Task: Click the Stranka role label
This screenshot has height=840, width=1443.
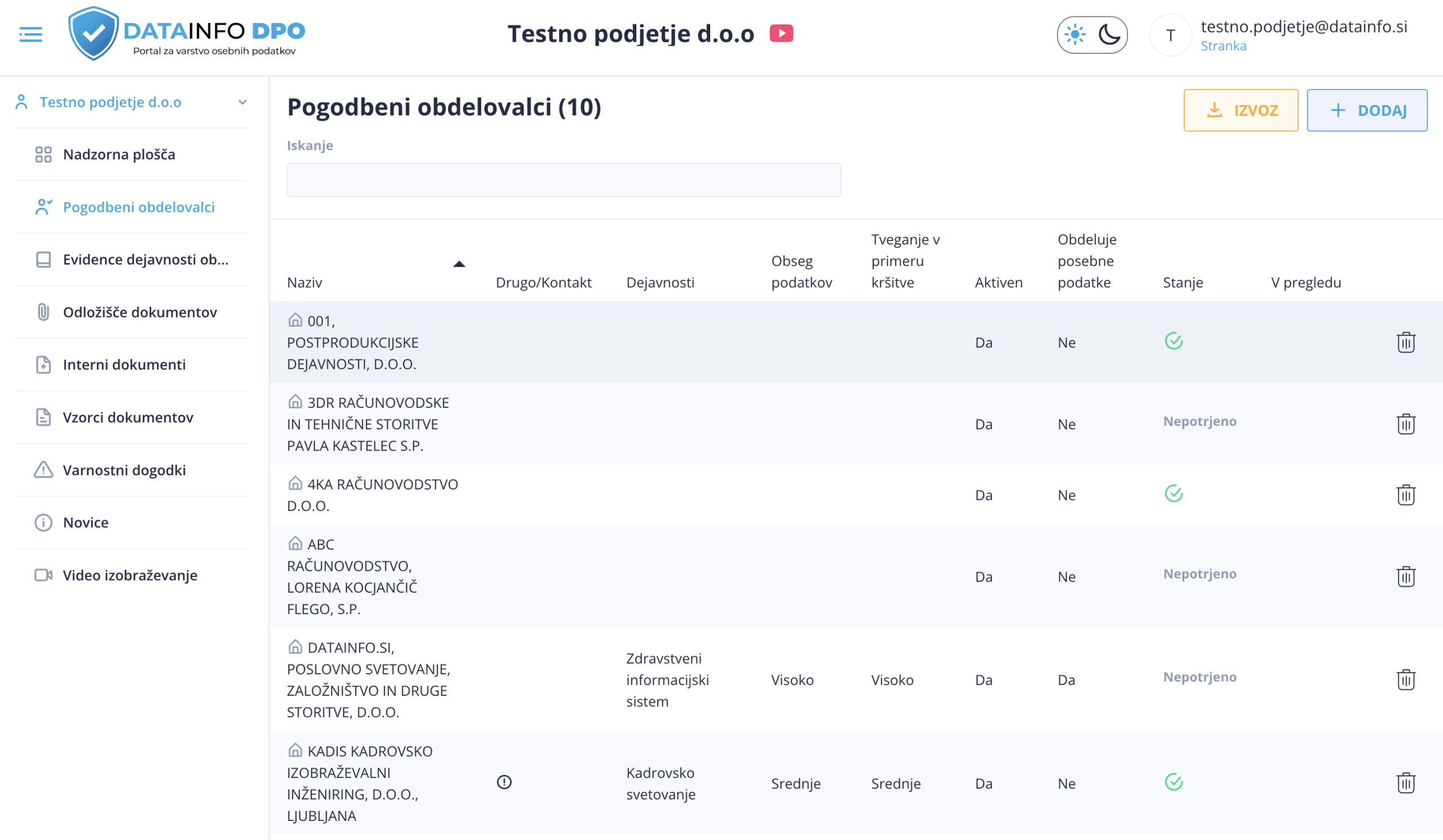Action: (x=1223, y=46)
